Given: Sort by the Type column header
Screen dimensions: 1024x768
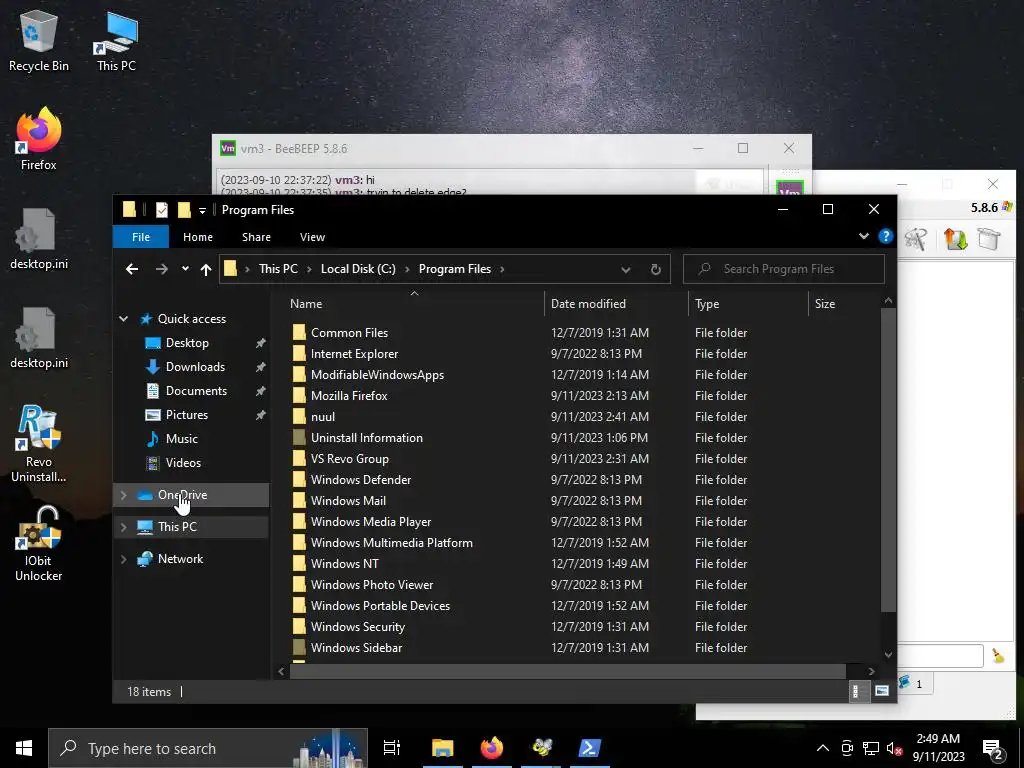Looking at the screenshot, I should coord(748,304).
